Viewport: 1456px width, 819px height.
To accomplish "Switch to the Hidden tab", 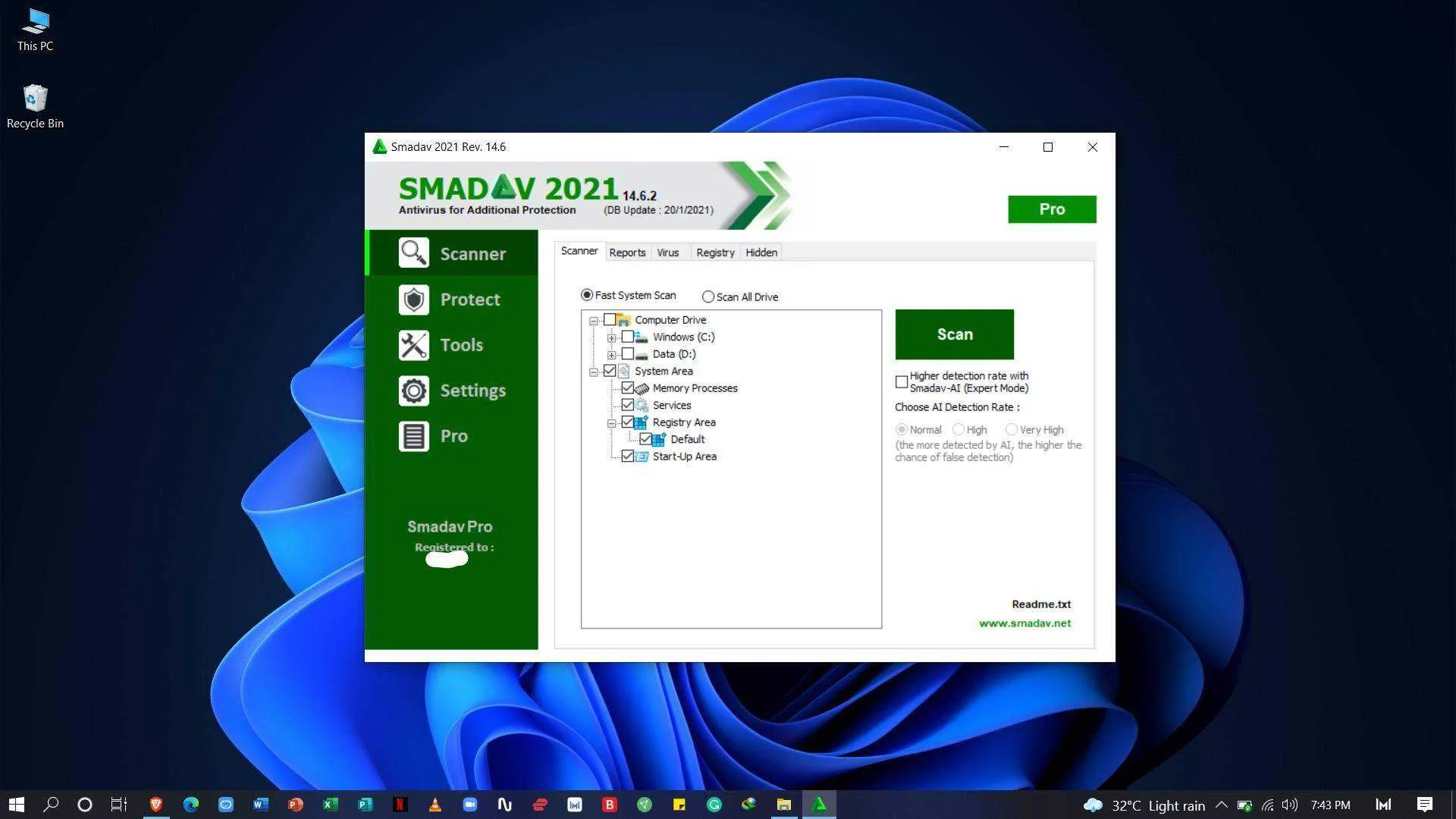I will pyautogui.click(x=761, y=253).
